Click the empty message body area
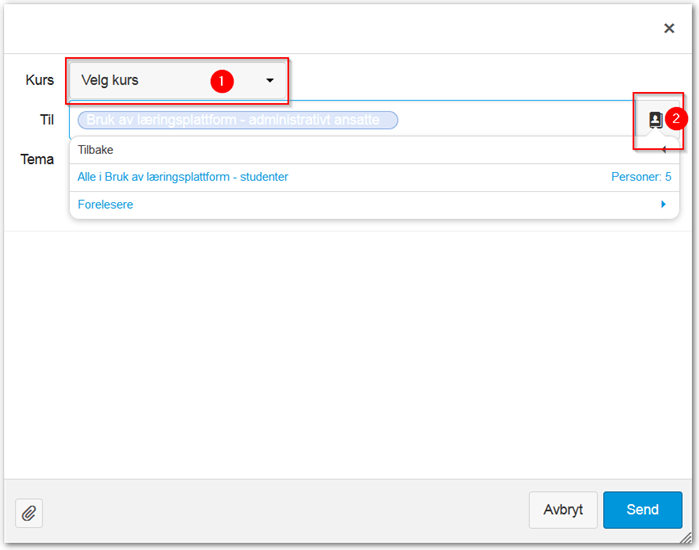699x550 pixels. tap(350, 350)
